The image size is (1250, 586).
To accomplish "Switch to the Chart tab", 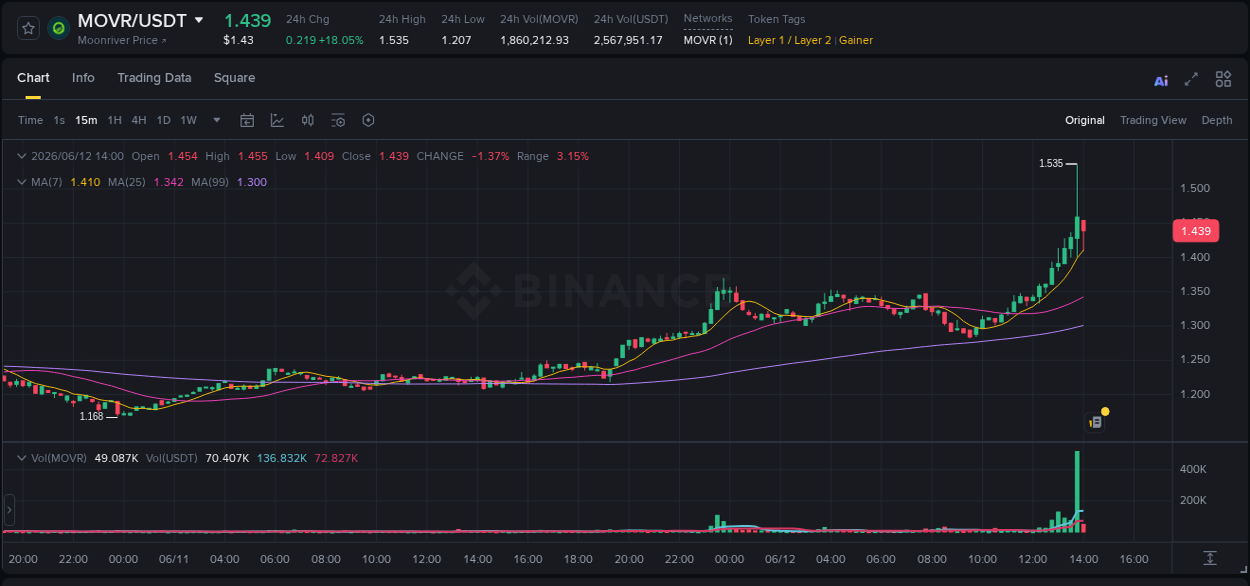I will point(33,78).
